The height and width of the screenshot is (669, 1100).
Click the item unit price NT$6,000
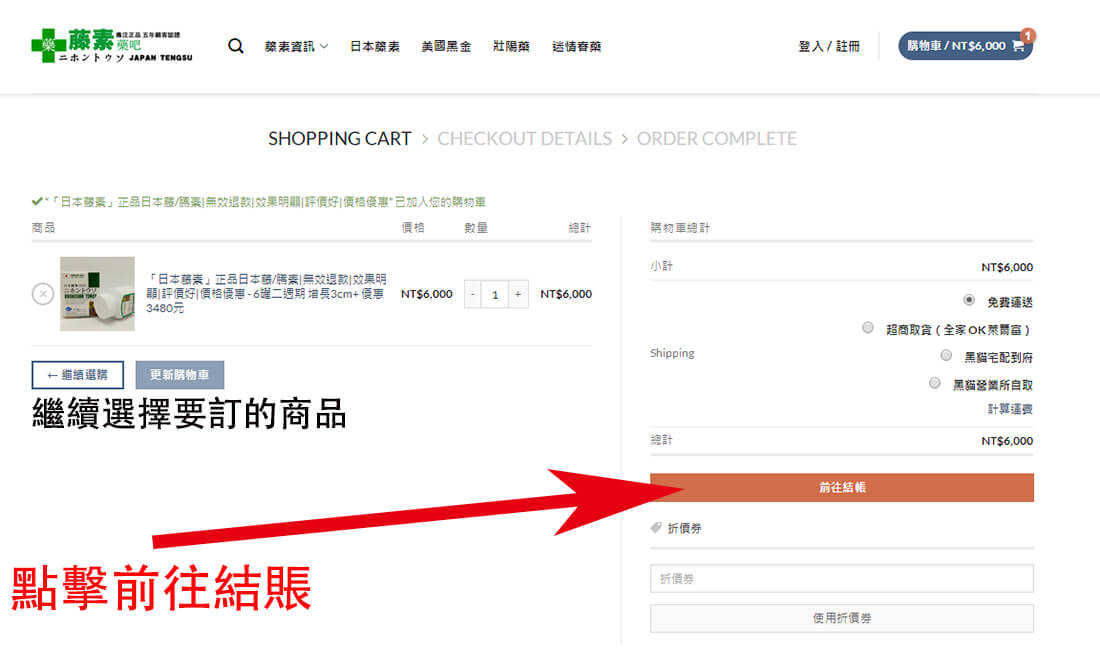point(427,295)
